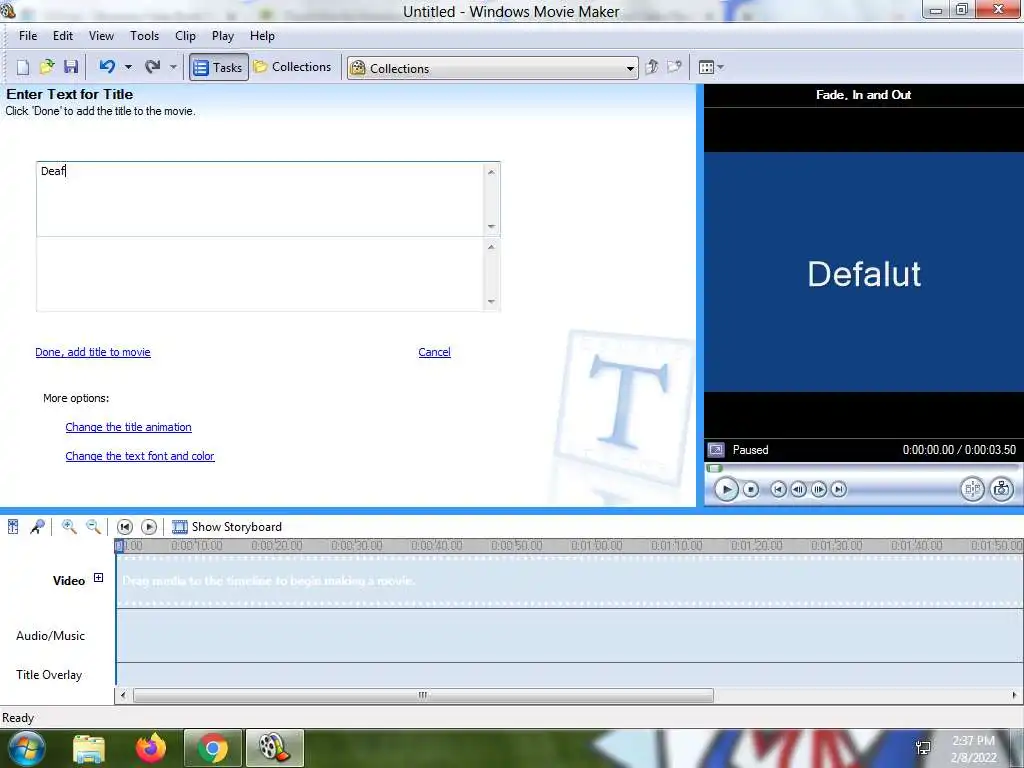Take a picture from the preview
This screenshot has height=768, width=1024.
[1001, 489]
